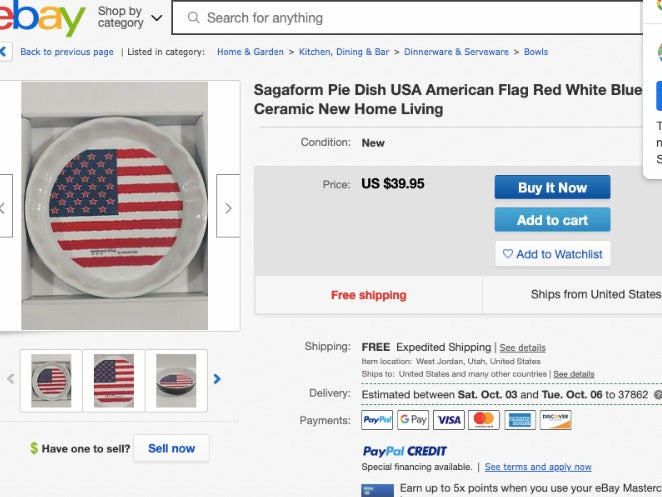Show next product image with right arrow
Viewport: 662px width, 497px height.
[x=228, y=207]
